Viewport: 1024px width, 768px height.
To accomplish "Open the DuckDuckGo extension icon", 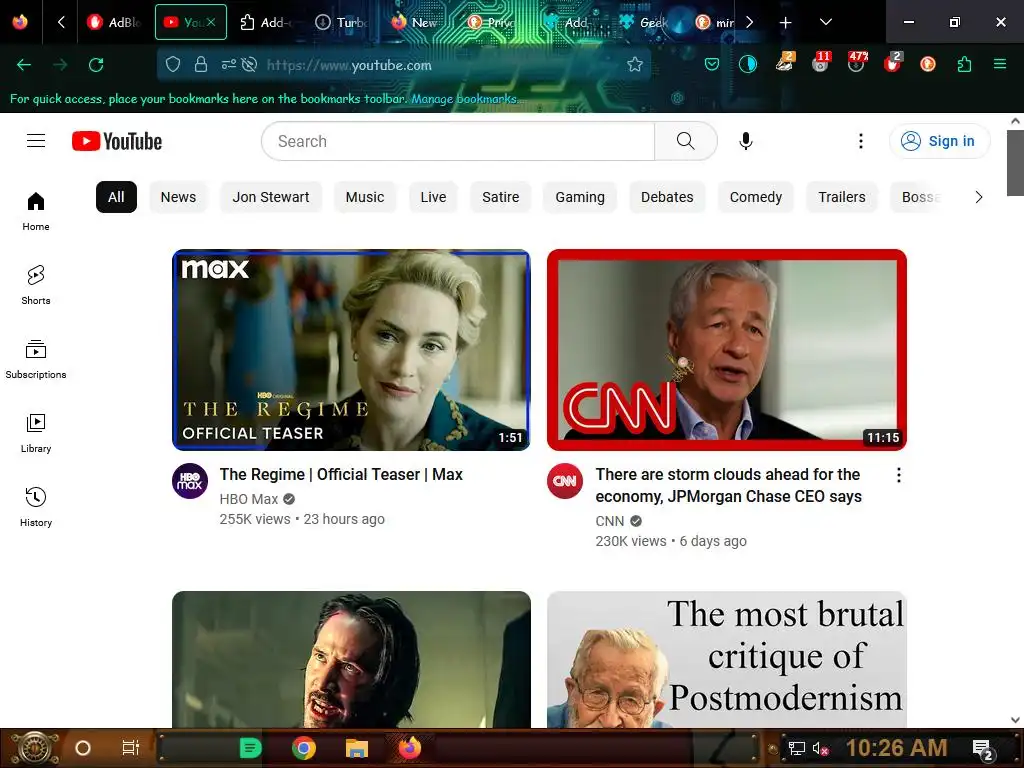I will (x=928, y=64).
